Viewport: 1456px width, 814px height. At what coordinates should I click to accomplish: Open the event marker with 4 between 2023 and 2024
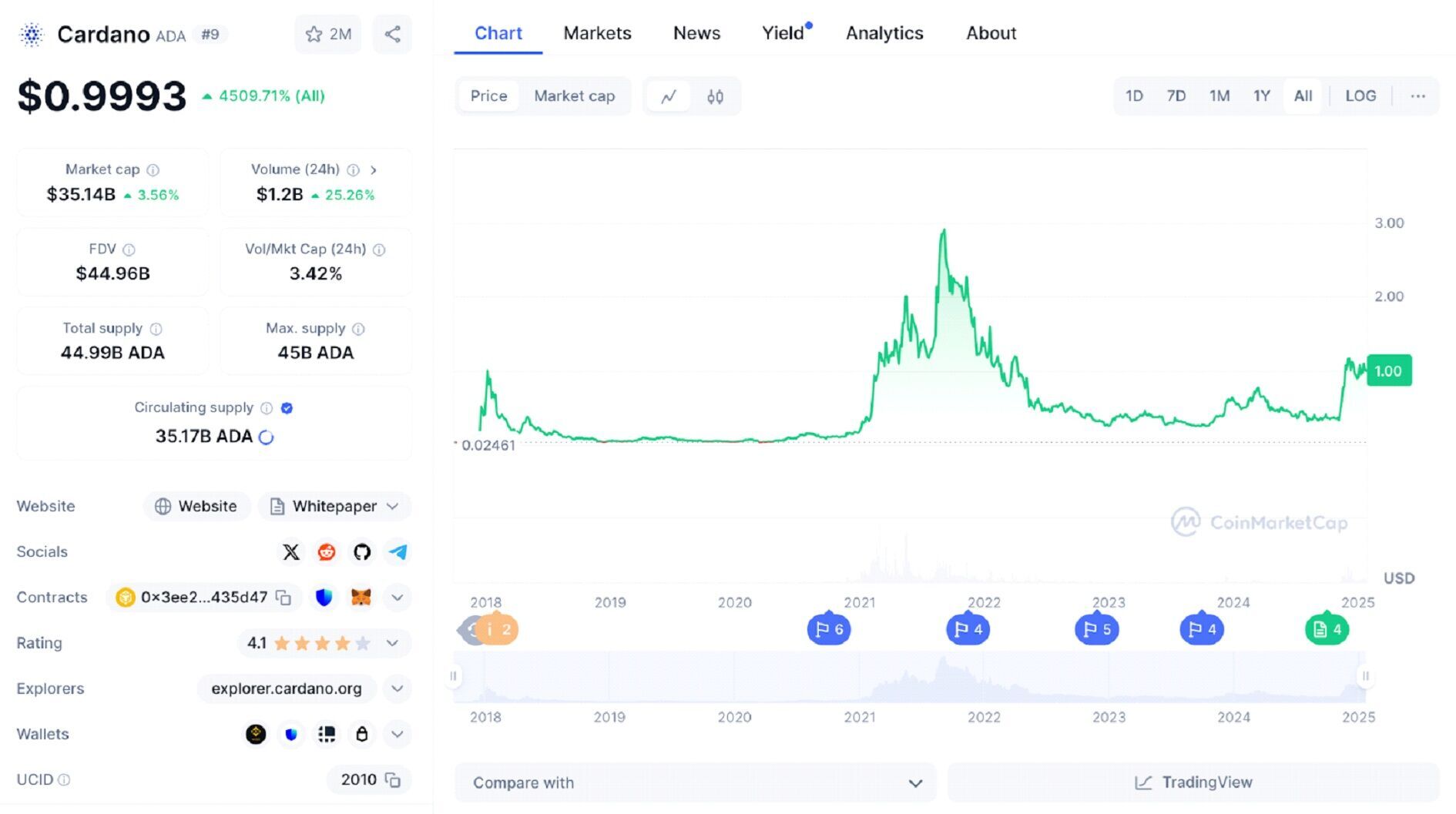tap(1202, 629)
